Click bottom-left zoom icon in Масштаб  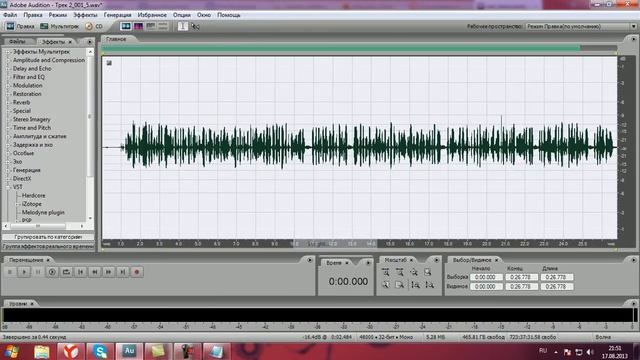tap(386, 285)
